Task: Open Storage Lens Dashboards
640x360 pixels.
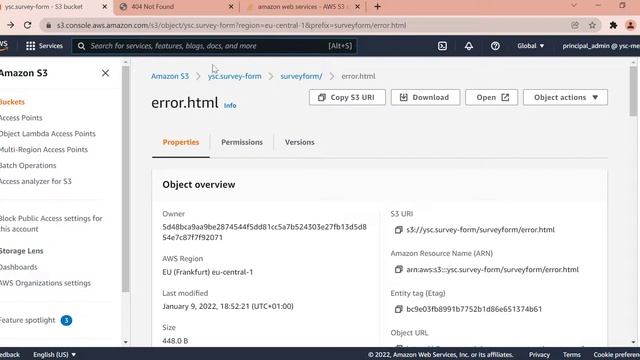Action: [x=19, y=267]
